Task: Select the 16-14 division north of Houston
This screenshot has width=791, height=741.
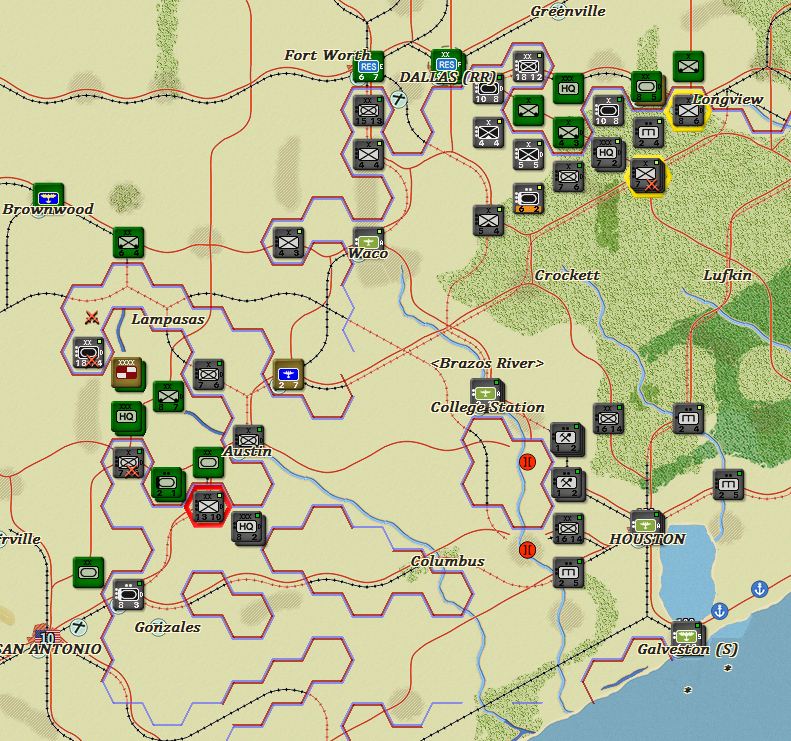Action: 608,418
